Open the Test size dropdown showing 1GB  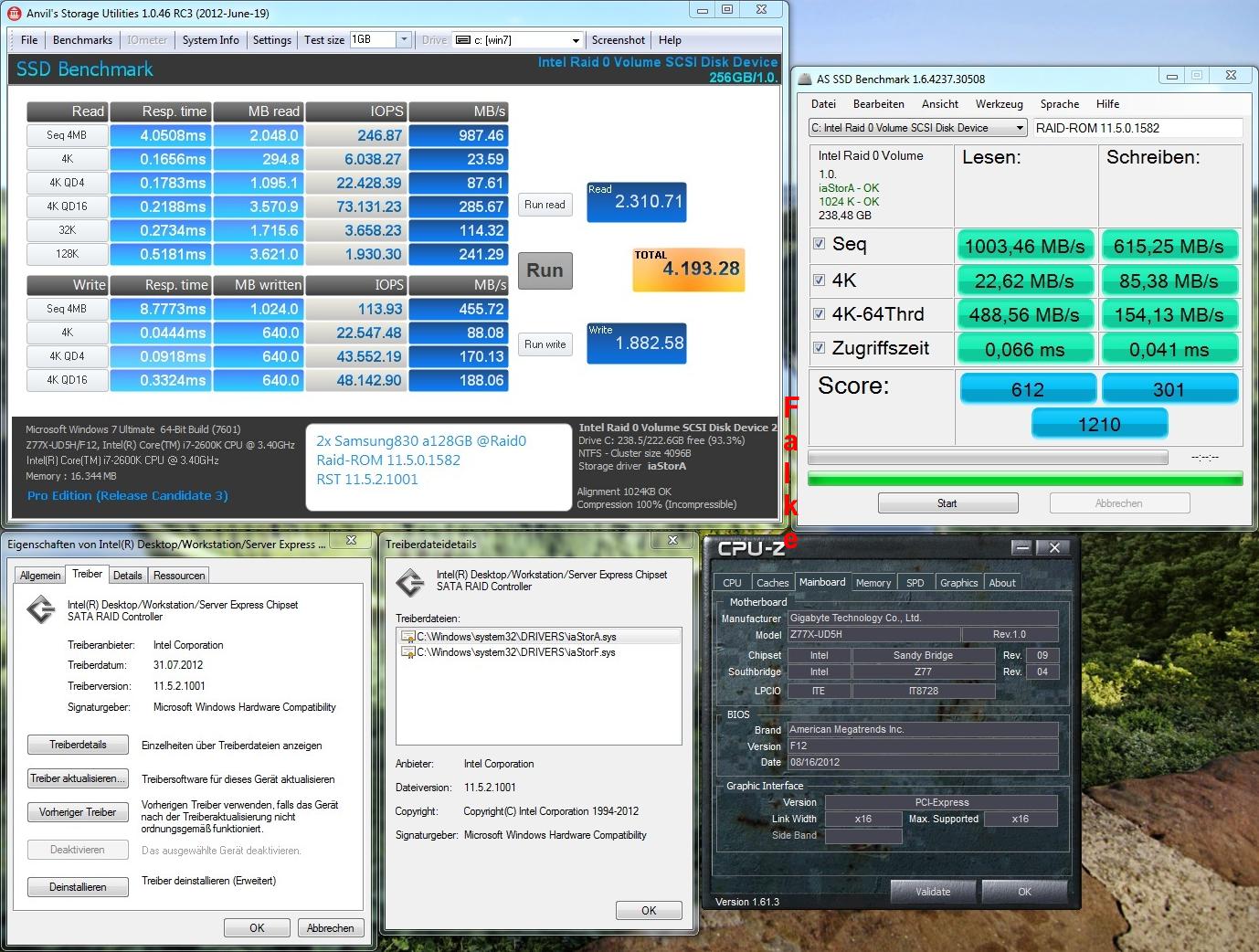click(x=404, y=39)
